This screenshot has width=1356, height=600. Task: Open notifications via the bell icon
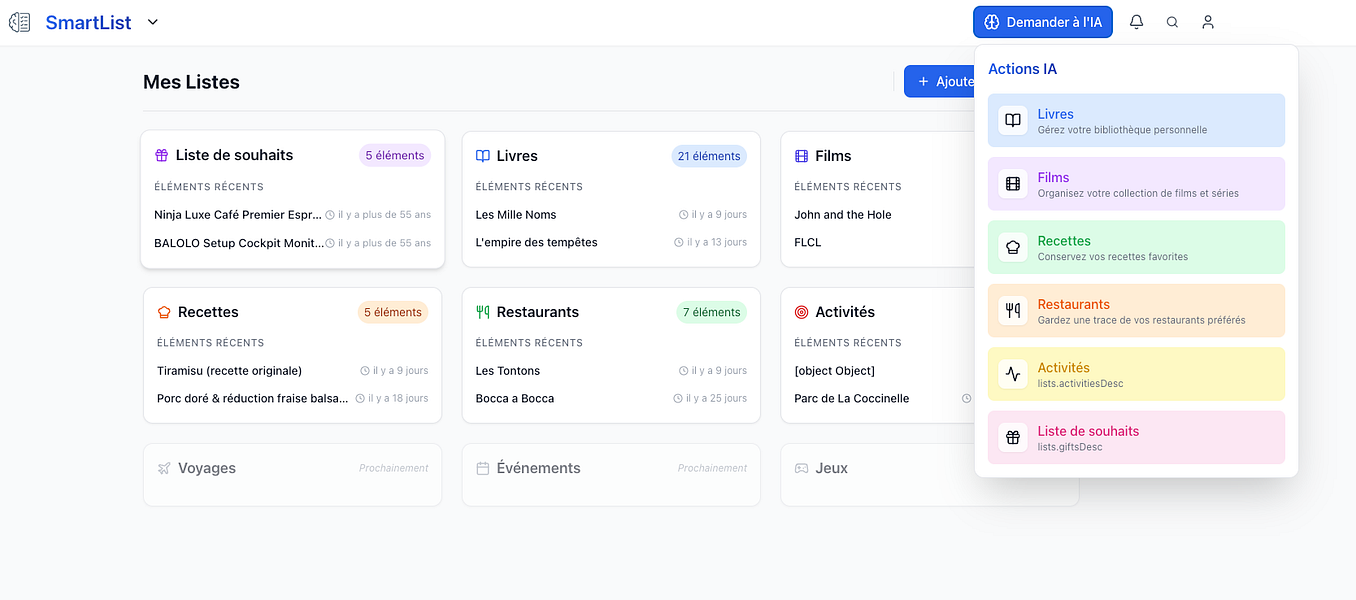1136,21
